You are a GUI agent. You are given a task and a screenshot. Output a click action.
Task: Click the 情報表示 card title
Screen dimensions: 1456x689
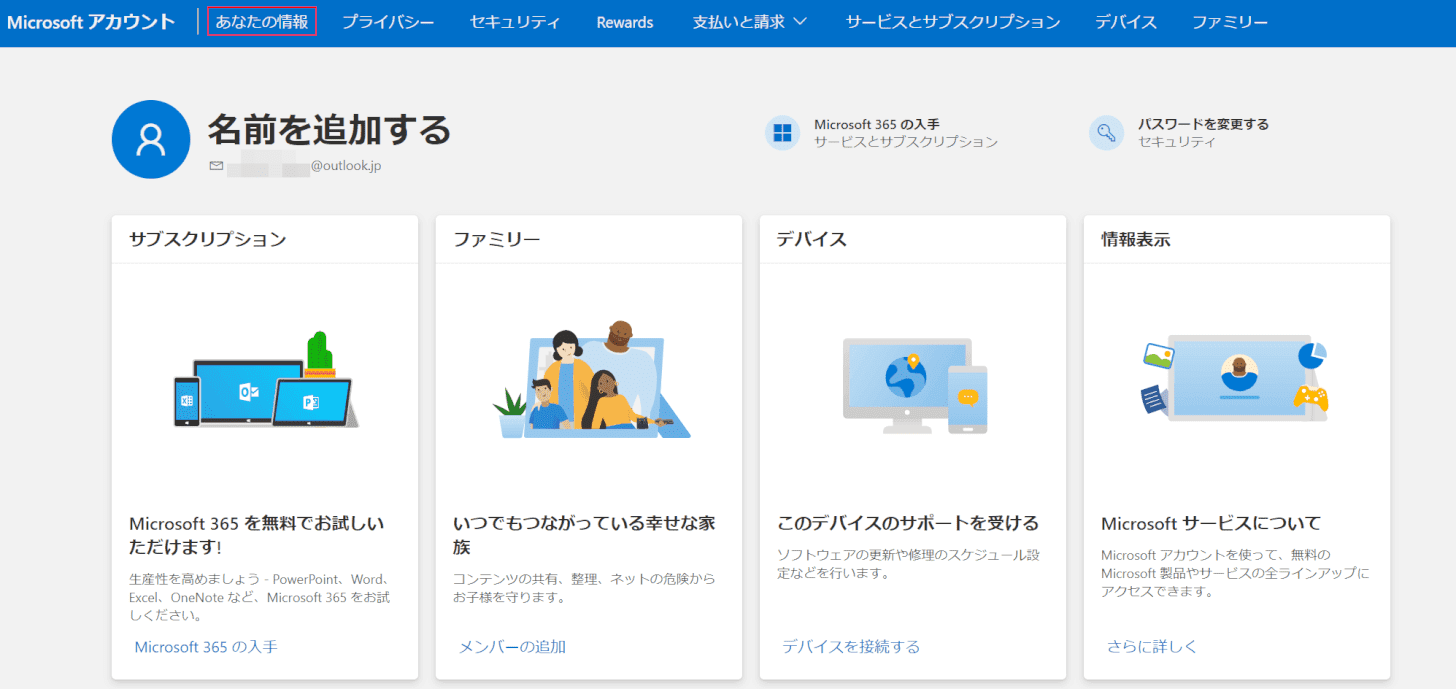click(x=1136, y=239)
